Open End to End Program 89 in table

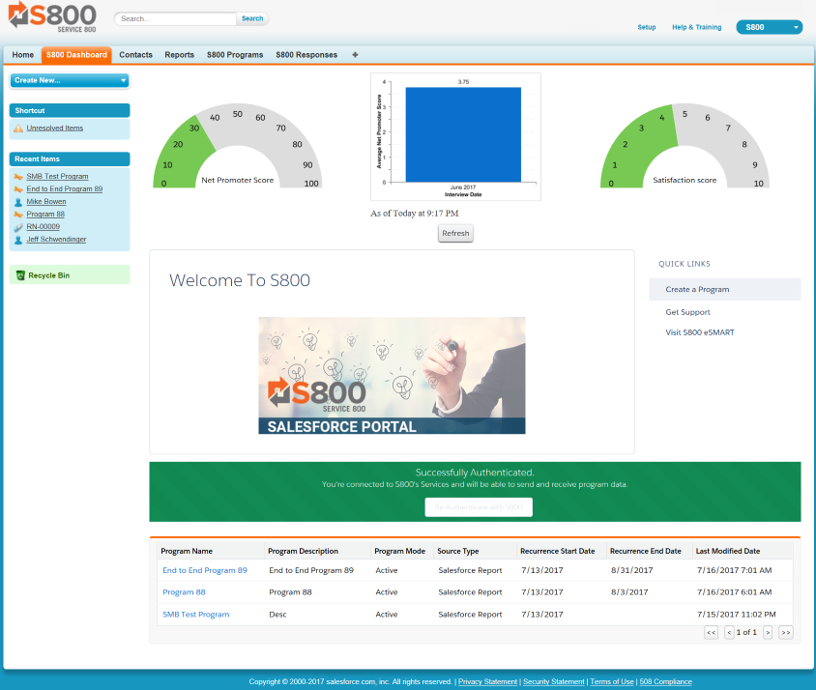click(205, 570)
